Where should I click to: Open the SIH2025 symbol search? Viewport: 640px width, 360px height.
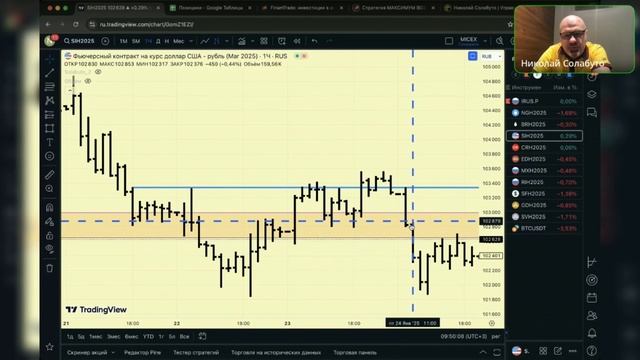point(79,41)
